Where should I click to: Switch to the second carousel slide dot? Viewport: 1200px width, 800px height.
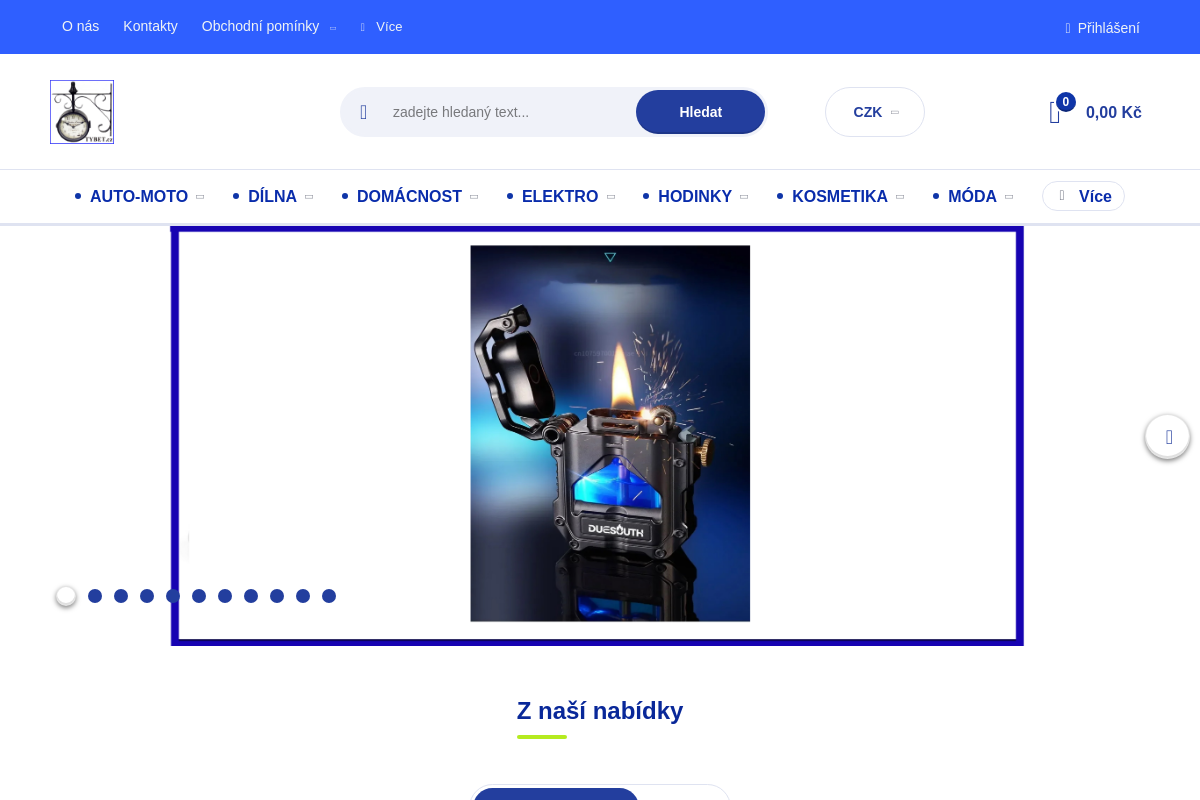click(95, 596)
